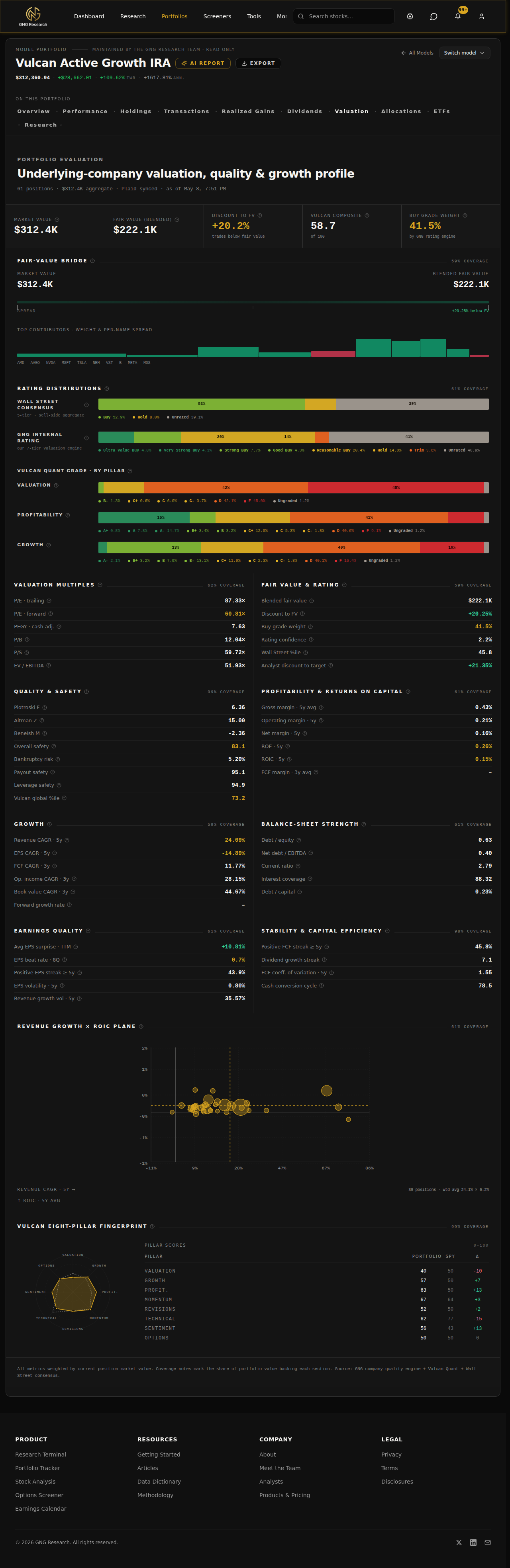
Task: Open Wall Street Consensus info icon
Action: point(86,405)
